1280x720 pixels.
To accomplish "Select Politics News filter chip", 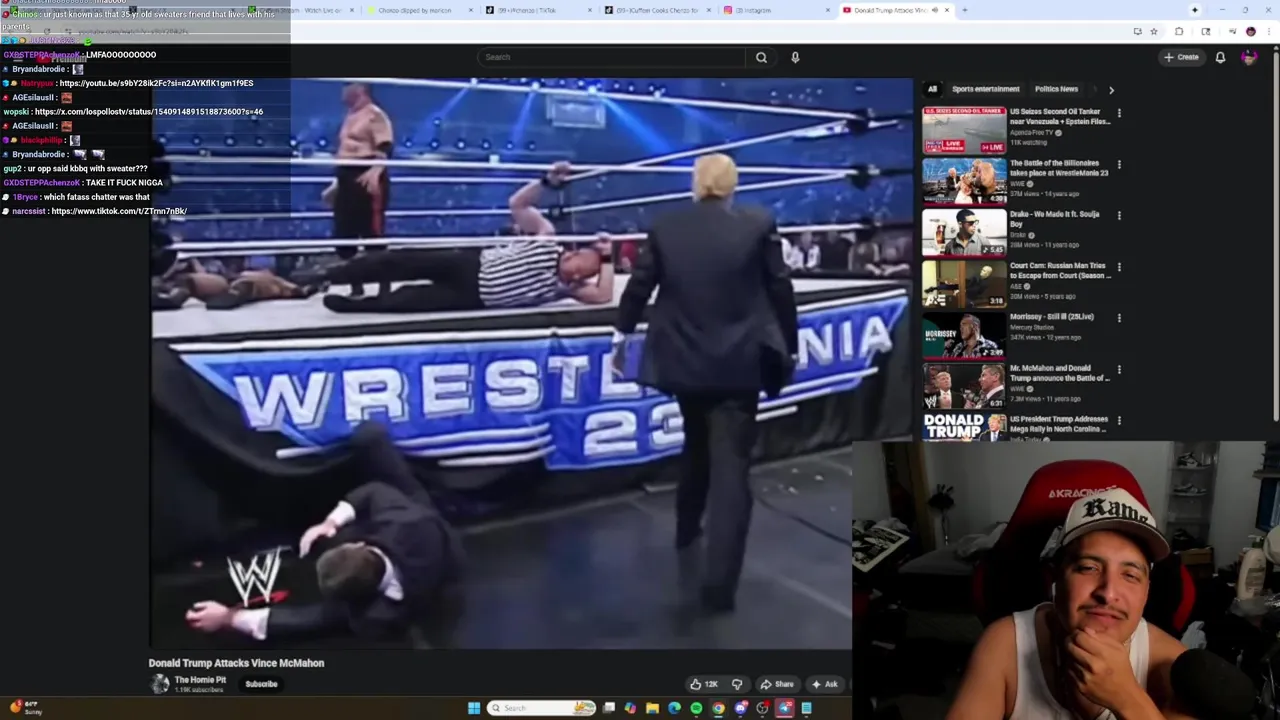I will [1056, 89].
